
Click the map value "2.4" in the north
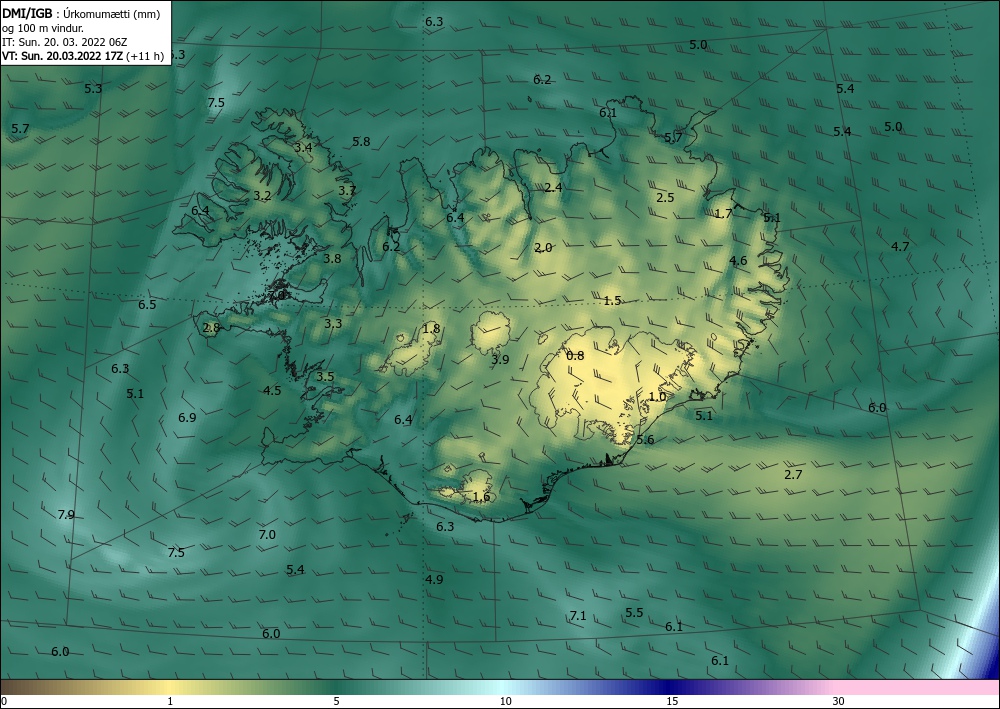[553, 187]
